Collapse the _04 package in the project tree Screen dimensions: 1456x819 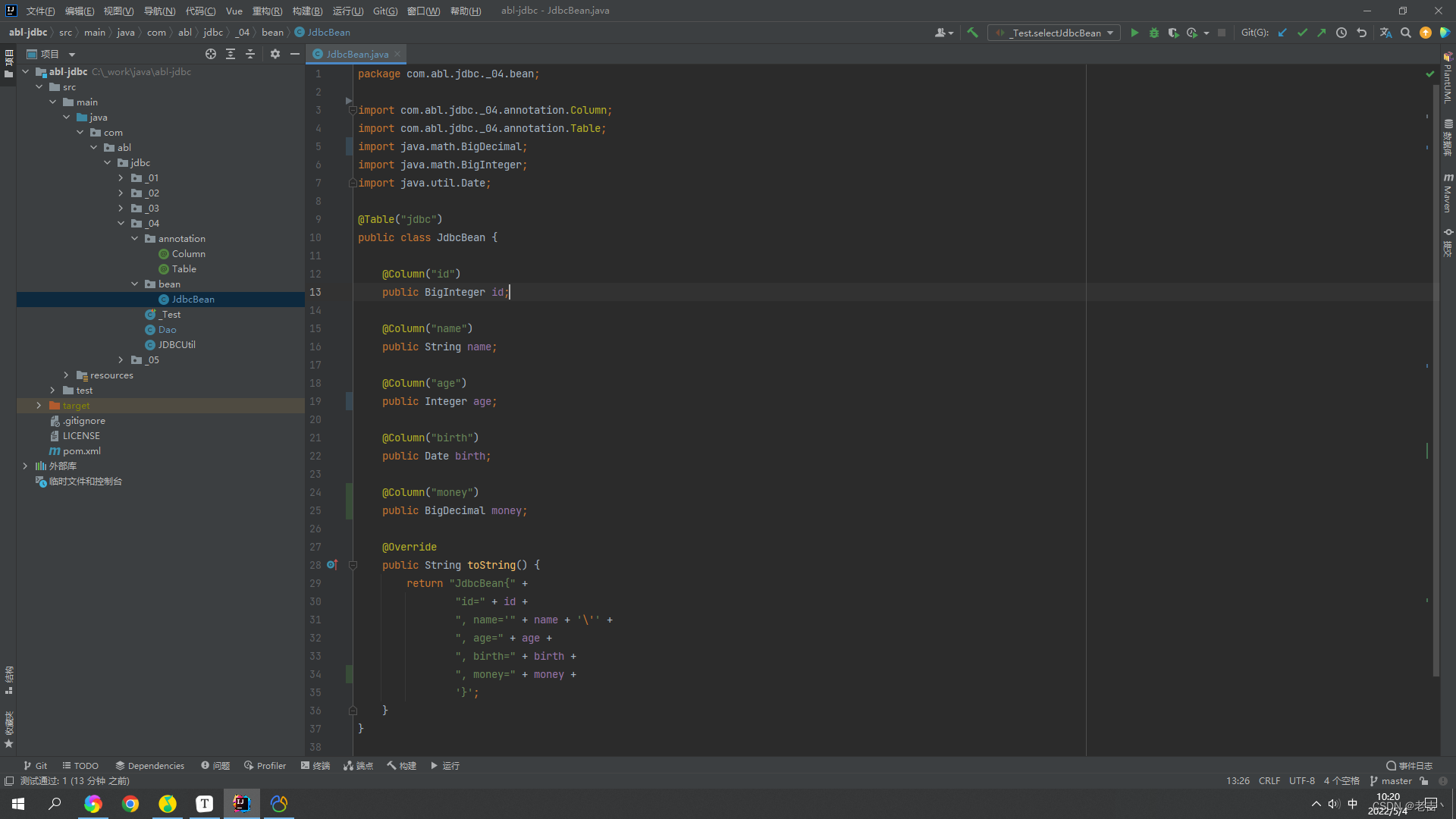tap(121, 223)
